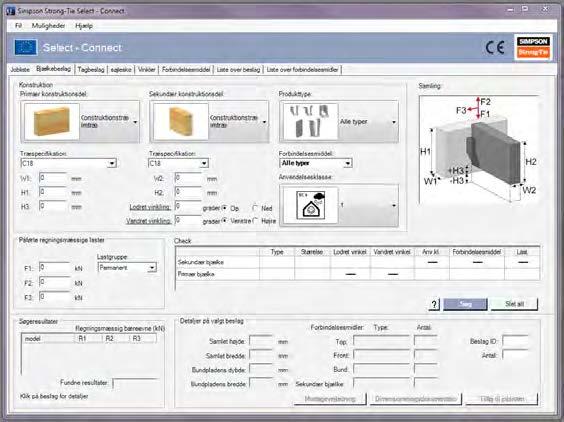Click the product type hangers image
The image size is (564, 422).
point(310,122)
